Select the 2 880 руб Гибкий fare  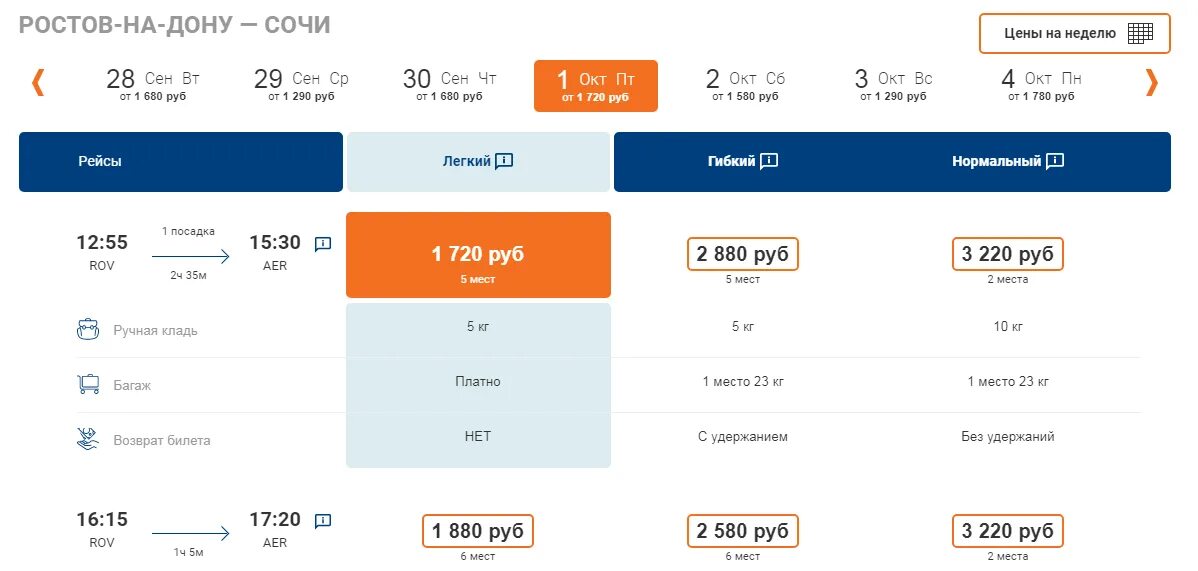point(743,254)
